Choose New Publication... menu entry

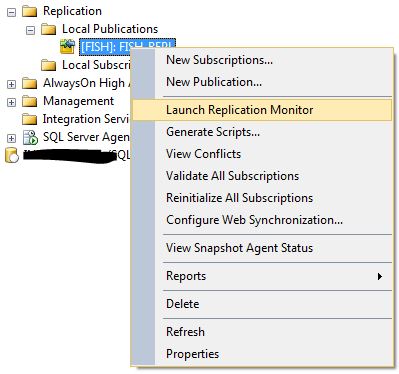click(261, 82)
